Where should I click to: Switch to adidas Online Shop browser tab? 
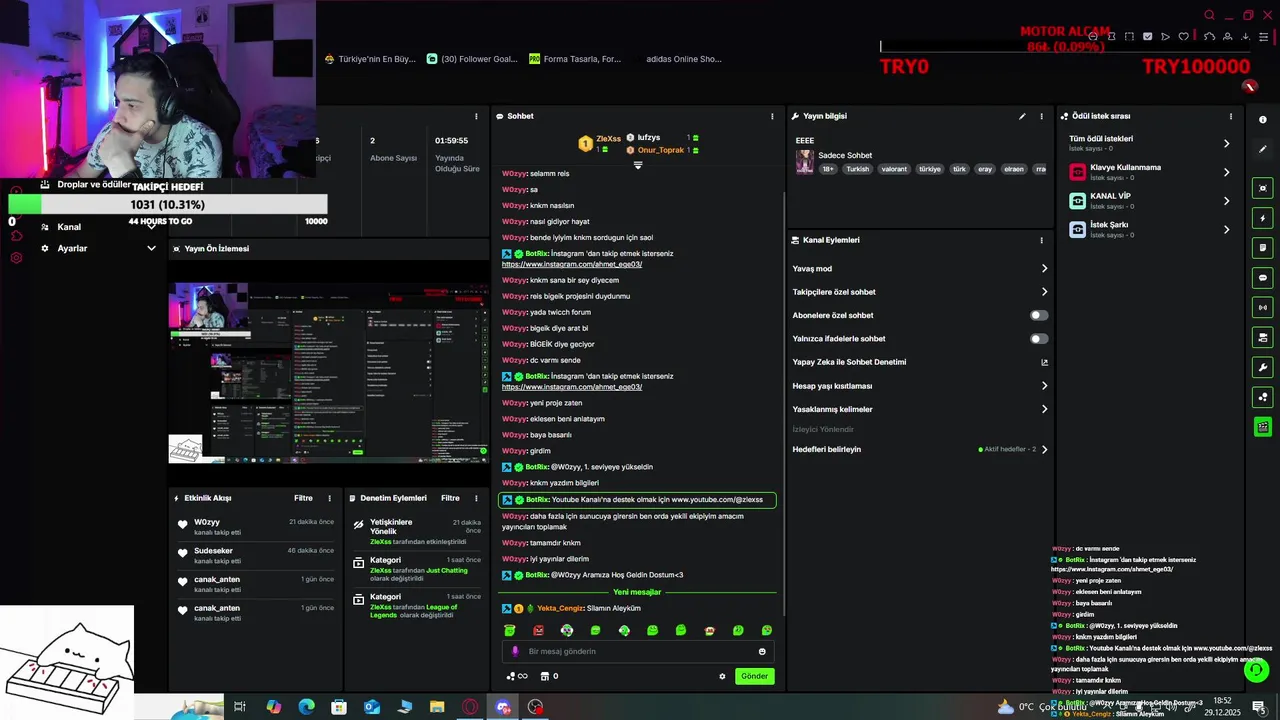683,59
